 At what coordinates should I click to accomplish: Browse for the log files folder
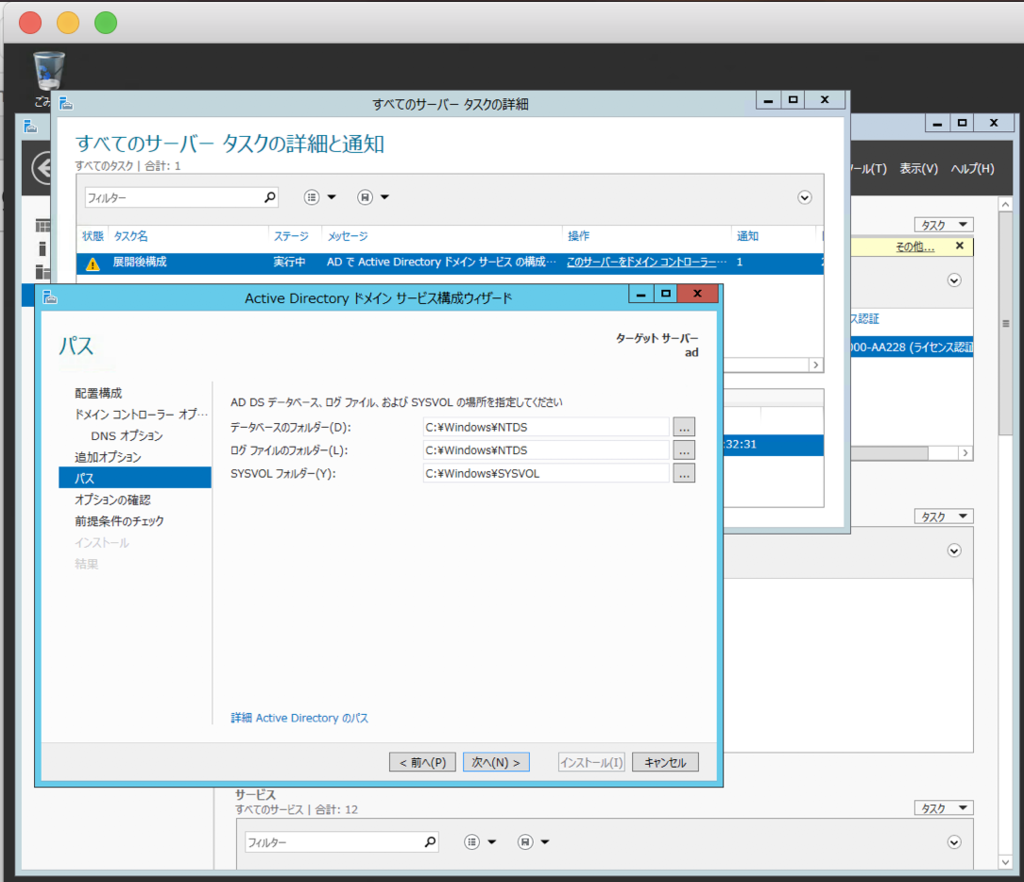coord(684,450)
